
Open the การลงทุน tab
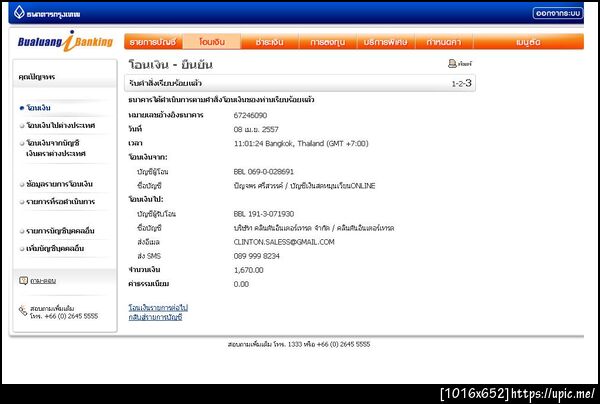[328, 42]
